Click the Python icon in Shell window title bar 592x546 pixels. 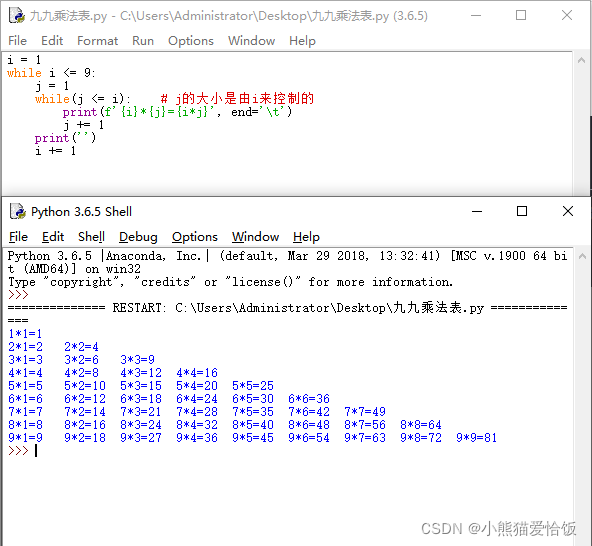pos(18,211)
